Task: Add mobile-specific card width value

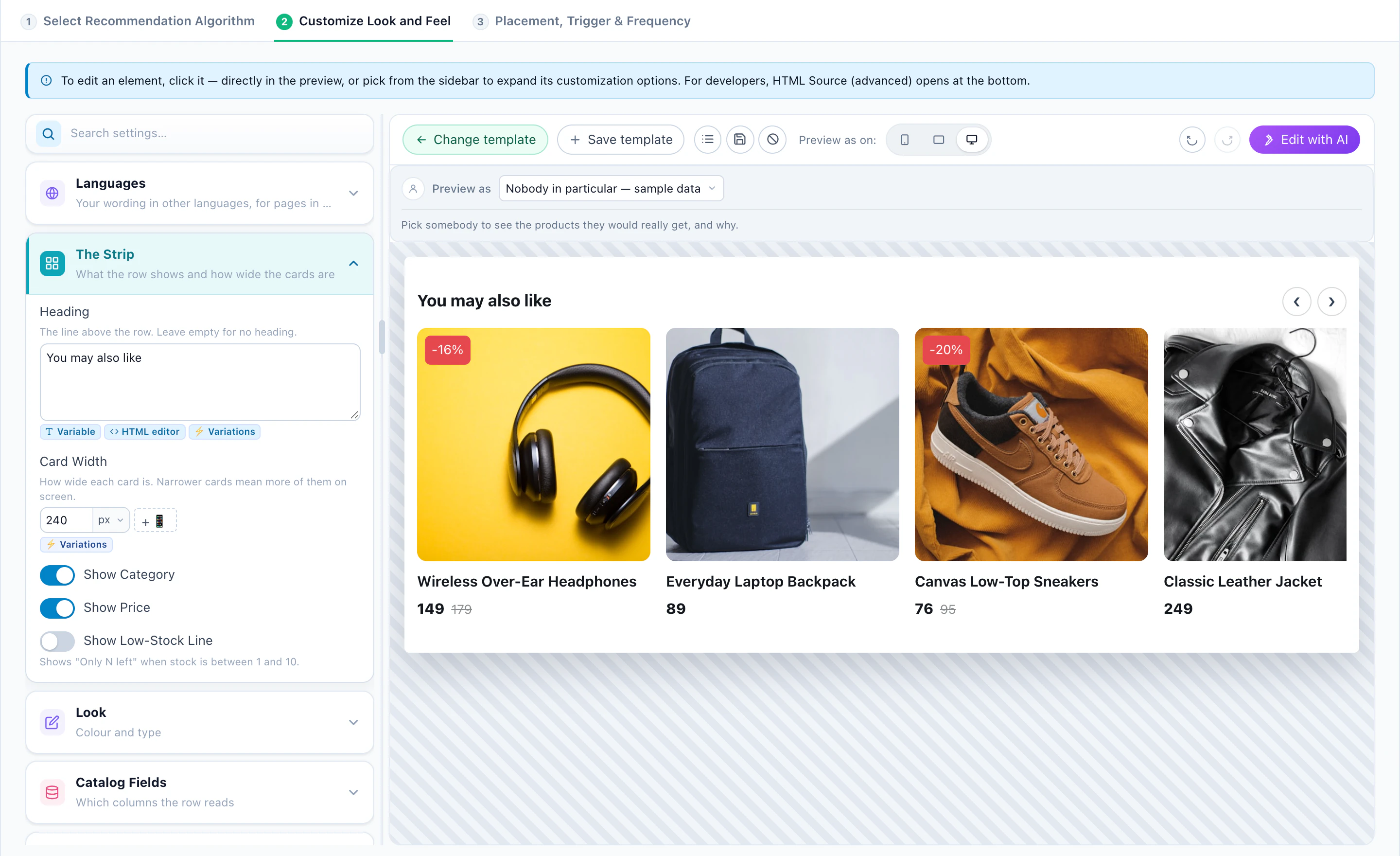Action: click(x=155, y=520)
